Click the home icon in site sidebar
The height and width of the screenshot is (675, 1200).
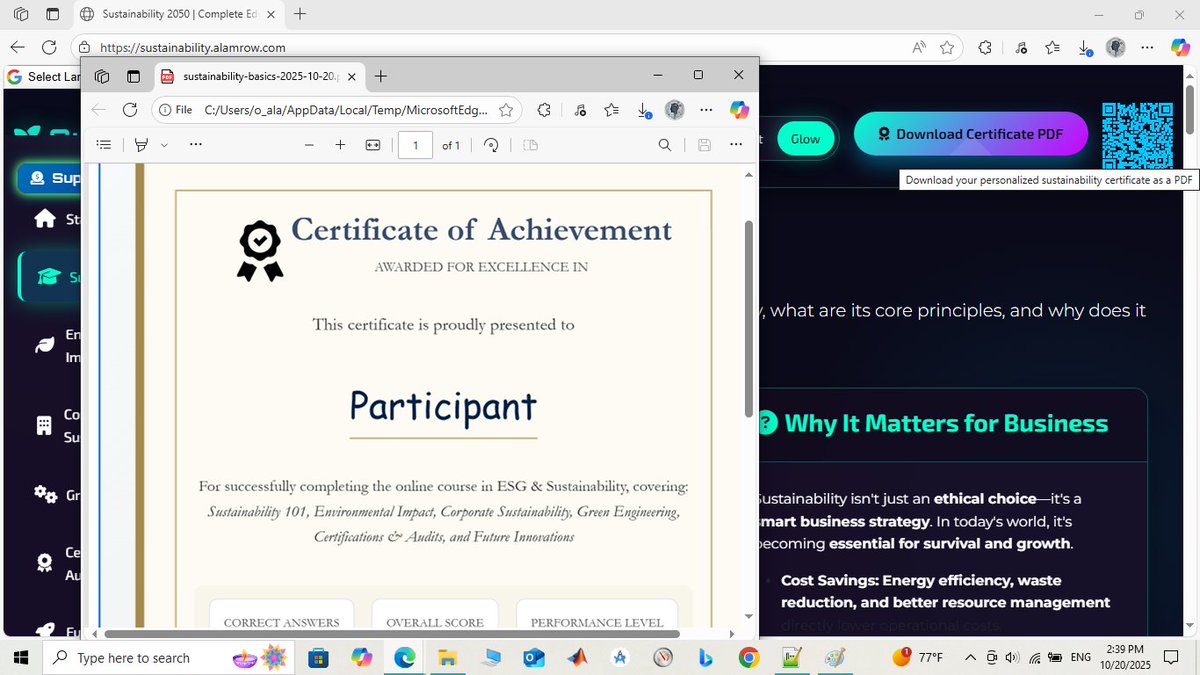click(x=45, y=219)
